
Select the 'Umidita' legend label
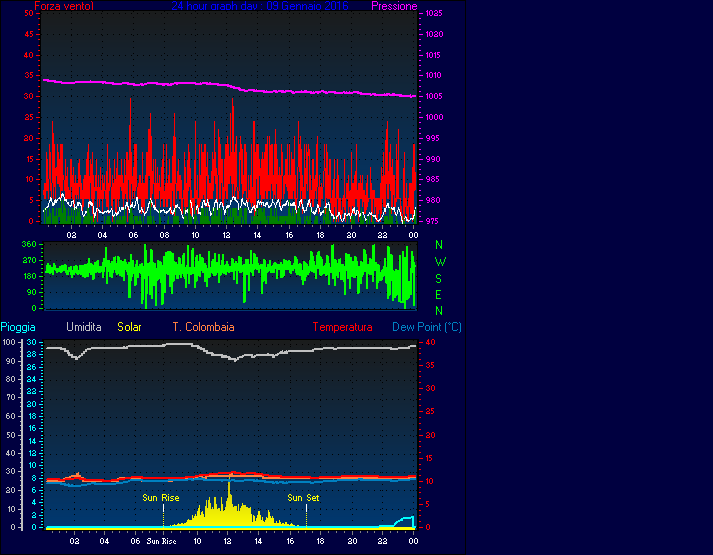(84, 327)
